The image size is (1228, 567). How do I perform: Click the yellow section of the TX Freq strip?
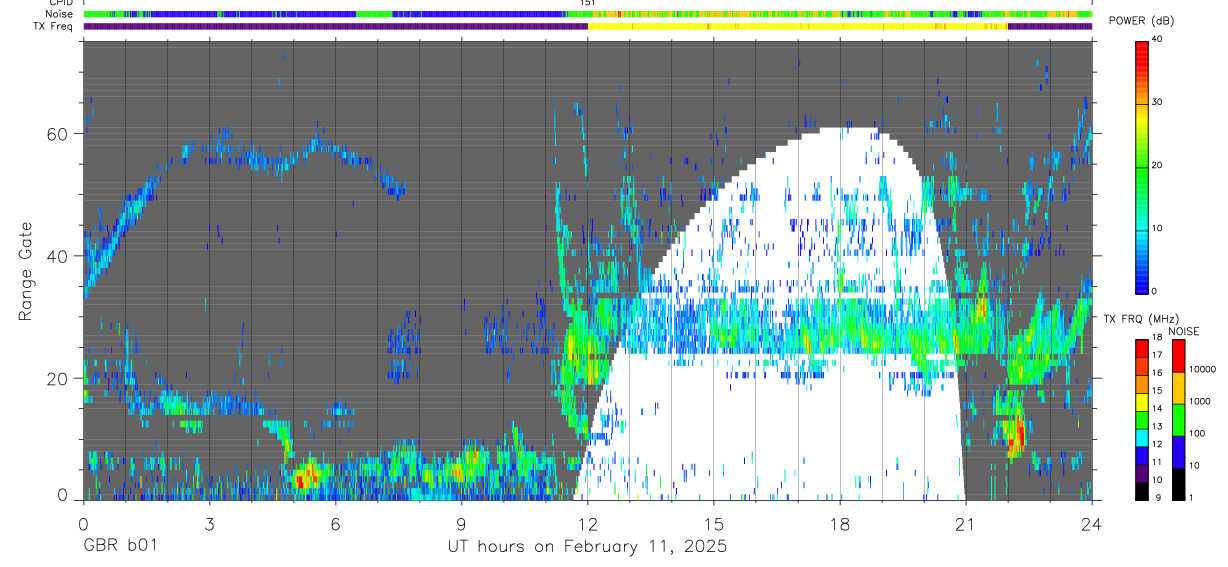pos(797,27)
